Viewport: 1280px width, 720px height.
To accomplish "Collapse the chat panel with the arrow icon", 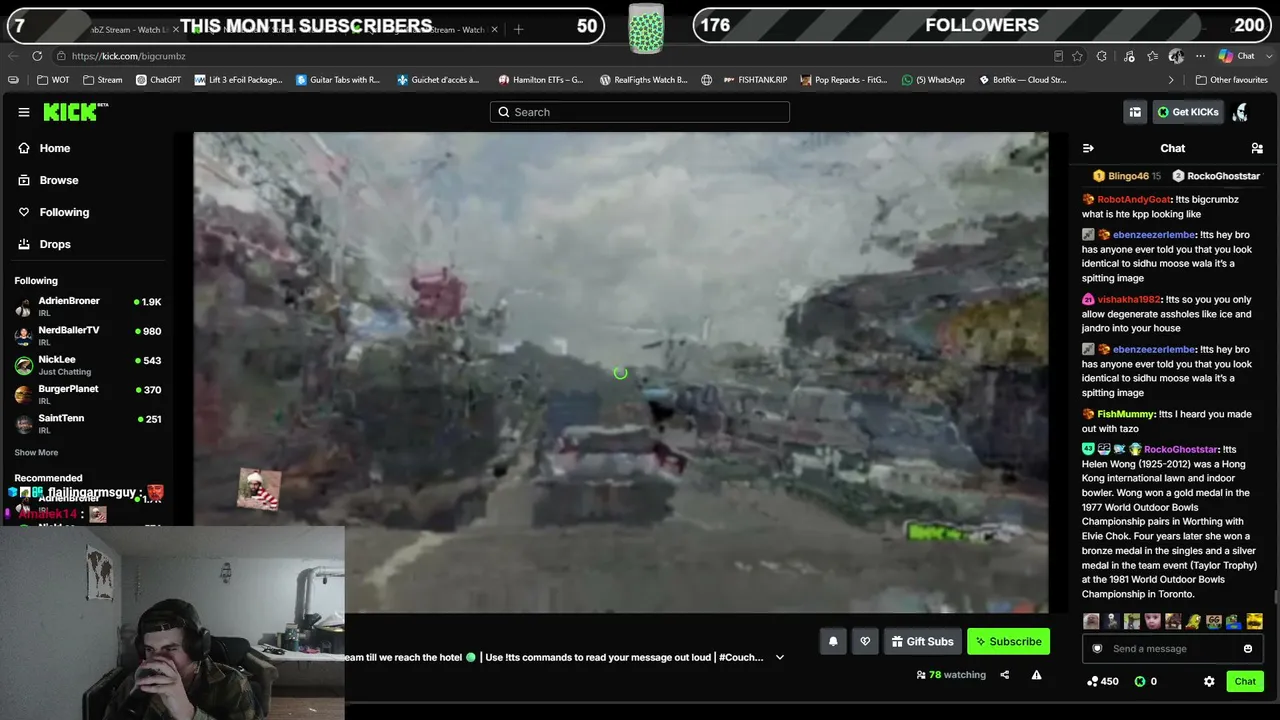I will pyautogui.click(x=1088, y=148).
